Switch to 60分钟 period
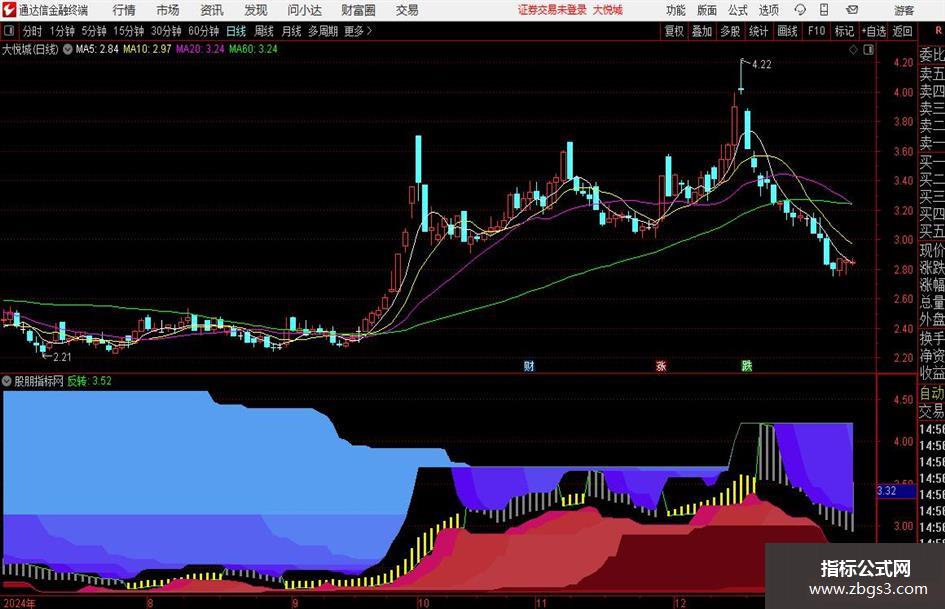 (x=204, y=31)
